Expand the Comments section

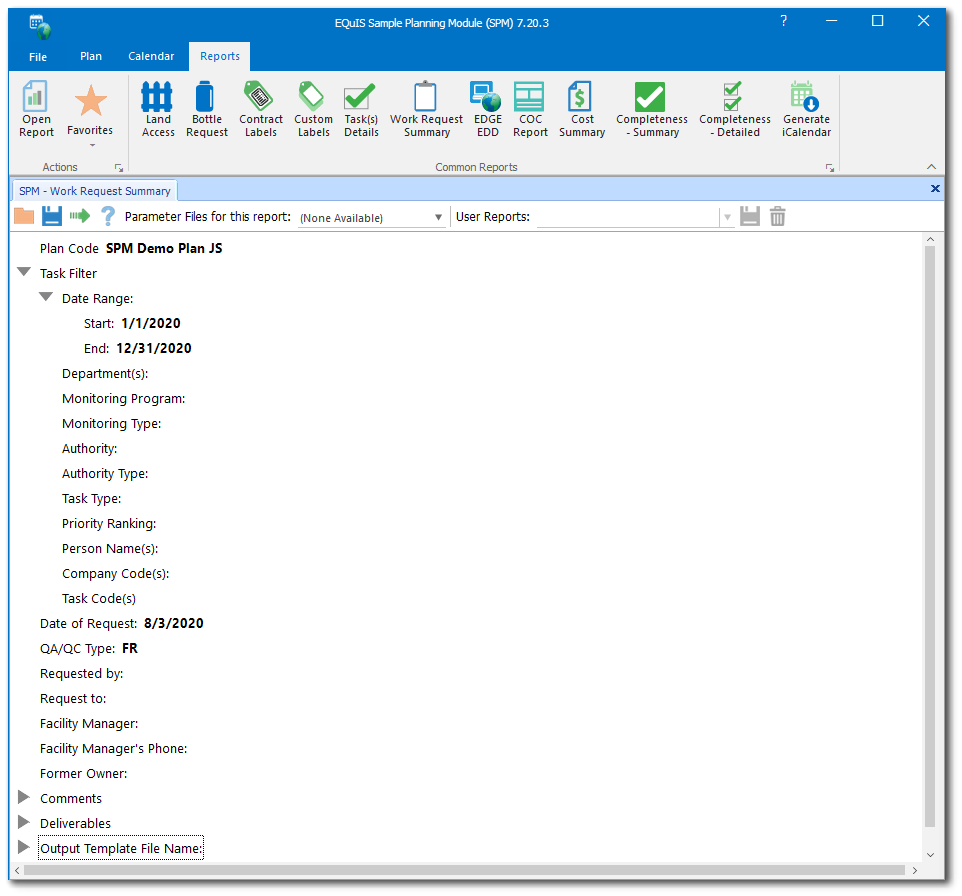coord(24,797)
